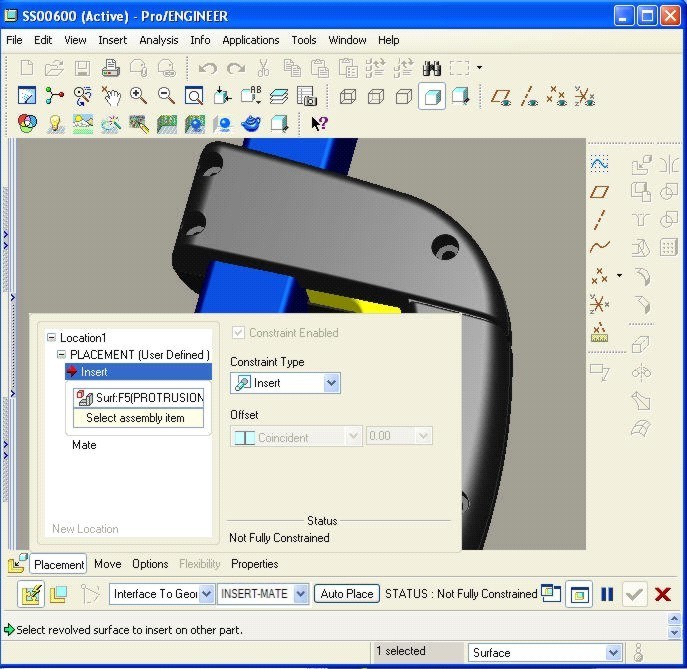Screen dimensions: 687x669
Task: Toggle datum planes visibility
Action: (x=501, y=96)
